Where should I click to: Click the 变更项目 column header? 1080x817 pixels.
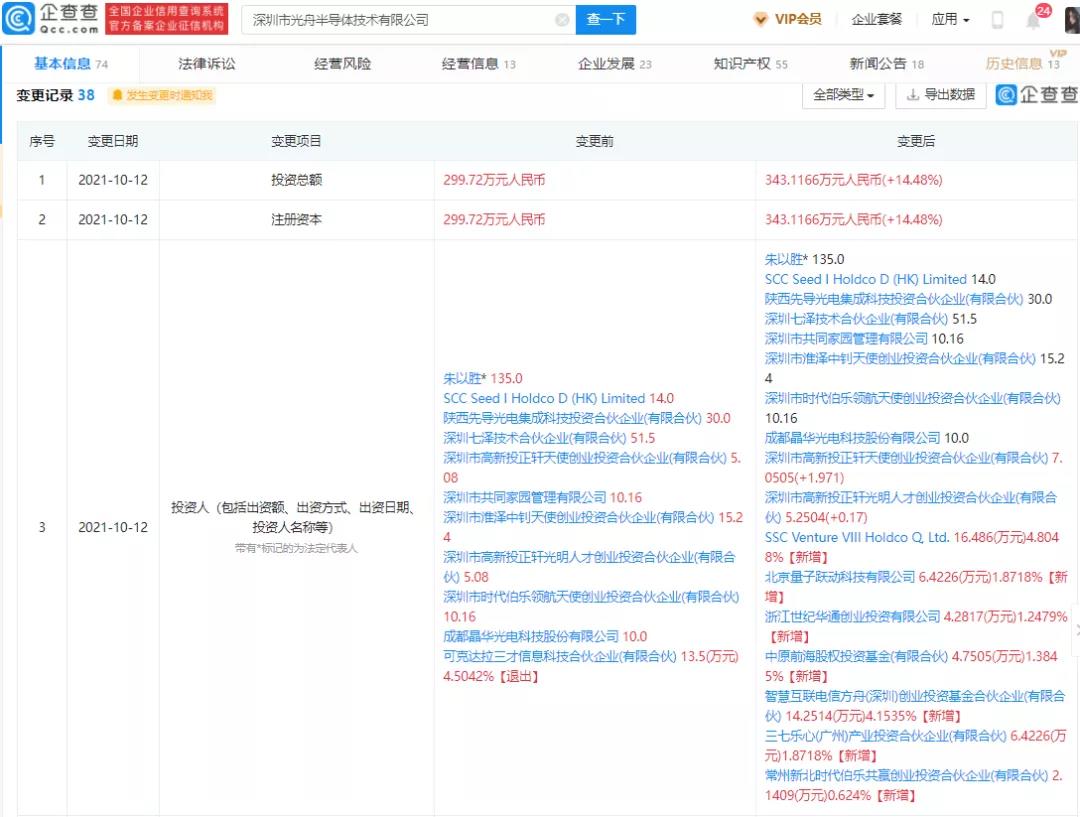296,141
